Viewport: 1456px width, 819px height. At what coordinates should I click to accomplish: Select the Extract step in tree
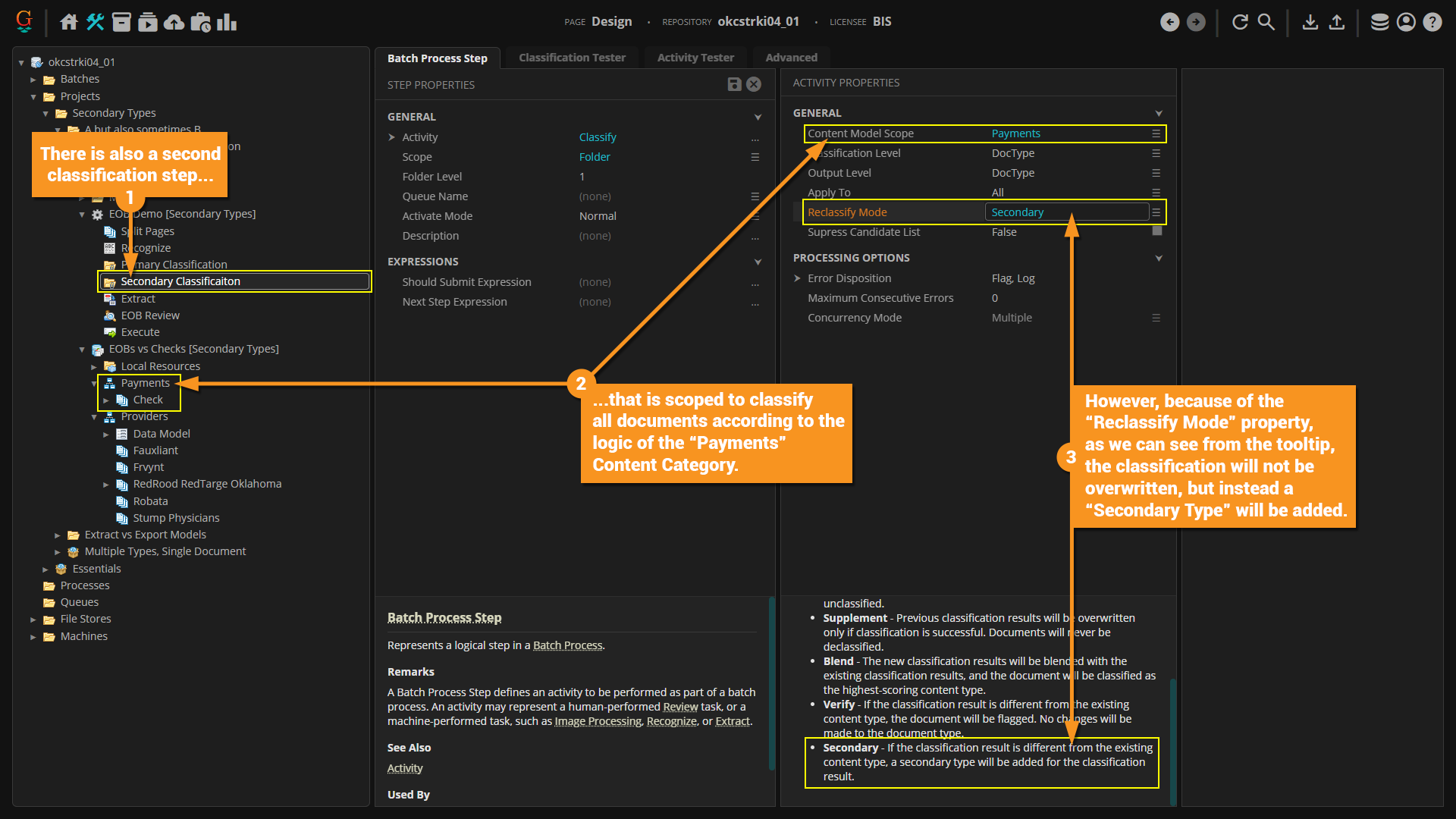(x=138, y=299)
